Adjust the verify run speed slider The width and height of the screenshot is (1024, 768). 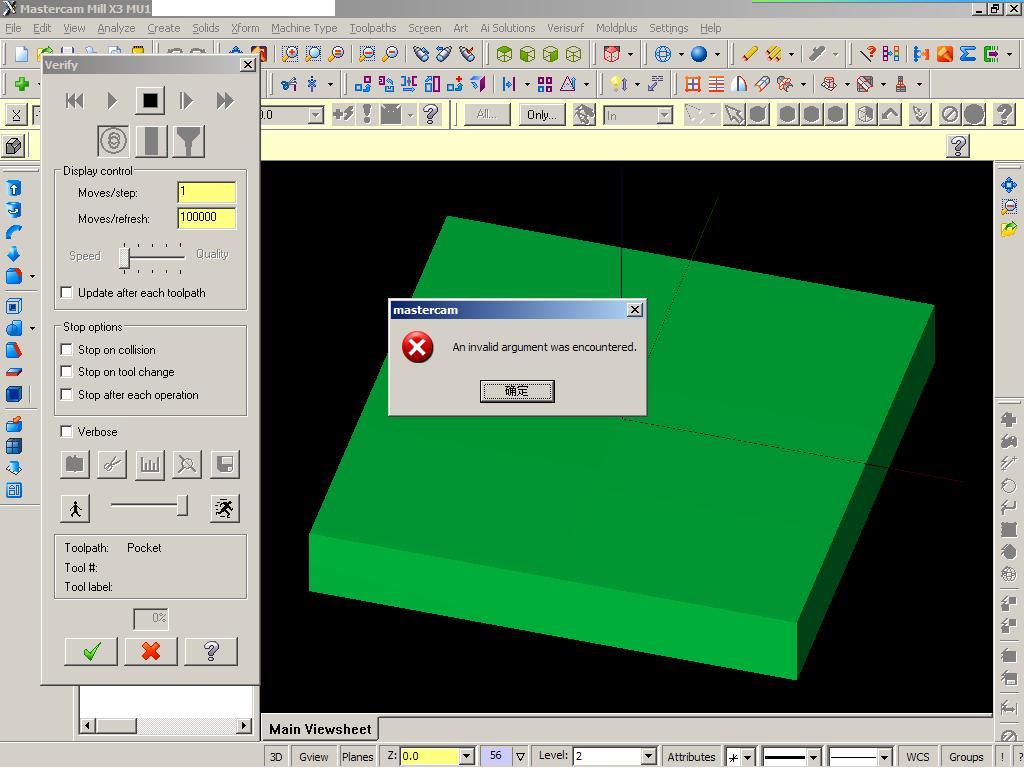(183, 505)
